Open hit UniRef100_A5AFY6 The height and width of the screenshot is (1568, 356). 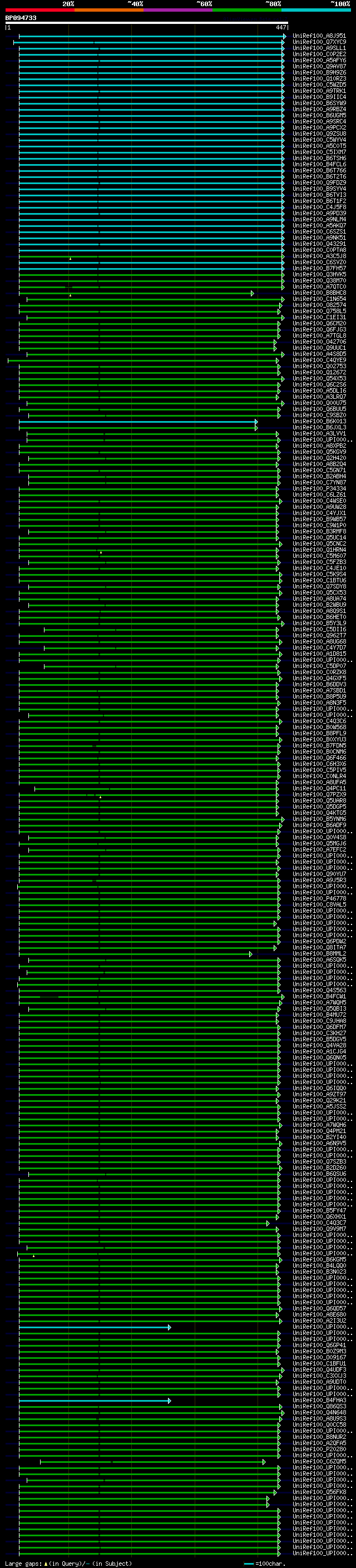click(319, 60)
